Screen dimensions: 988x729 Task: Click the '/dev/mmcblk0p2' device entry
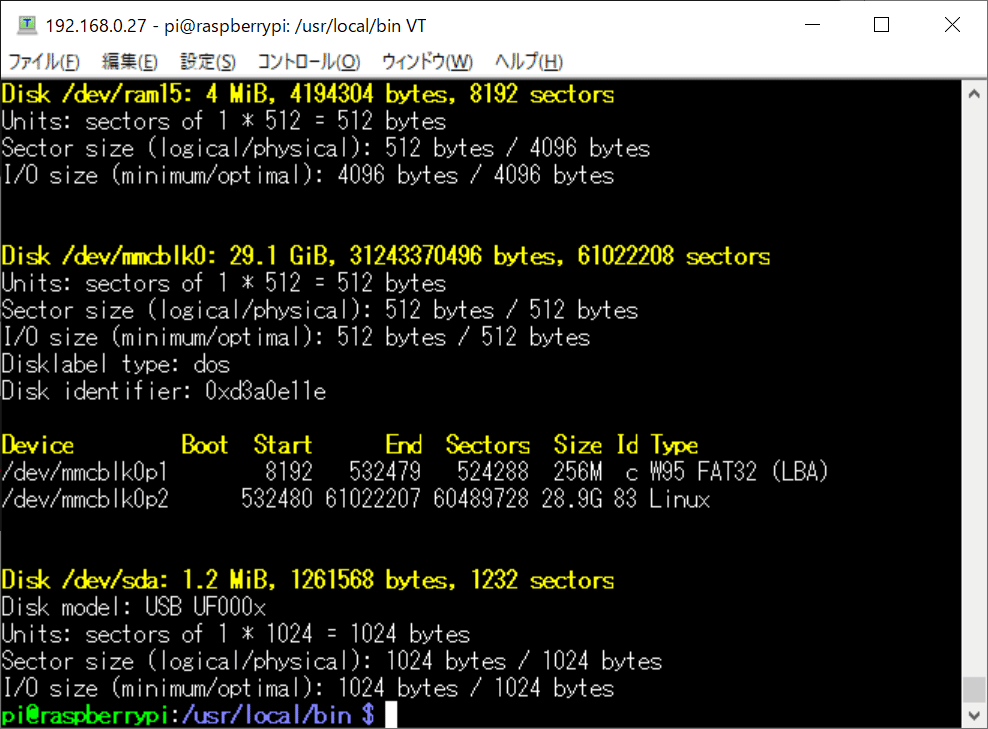pos(84,499)
